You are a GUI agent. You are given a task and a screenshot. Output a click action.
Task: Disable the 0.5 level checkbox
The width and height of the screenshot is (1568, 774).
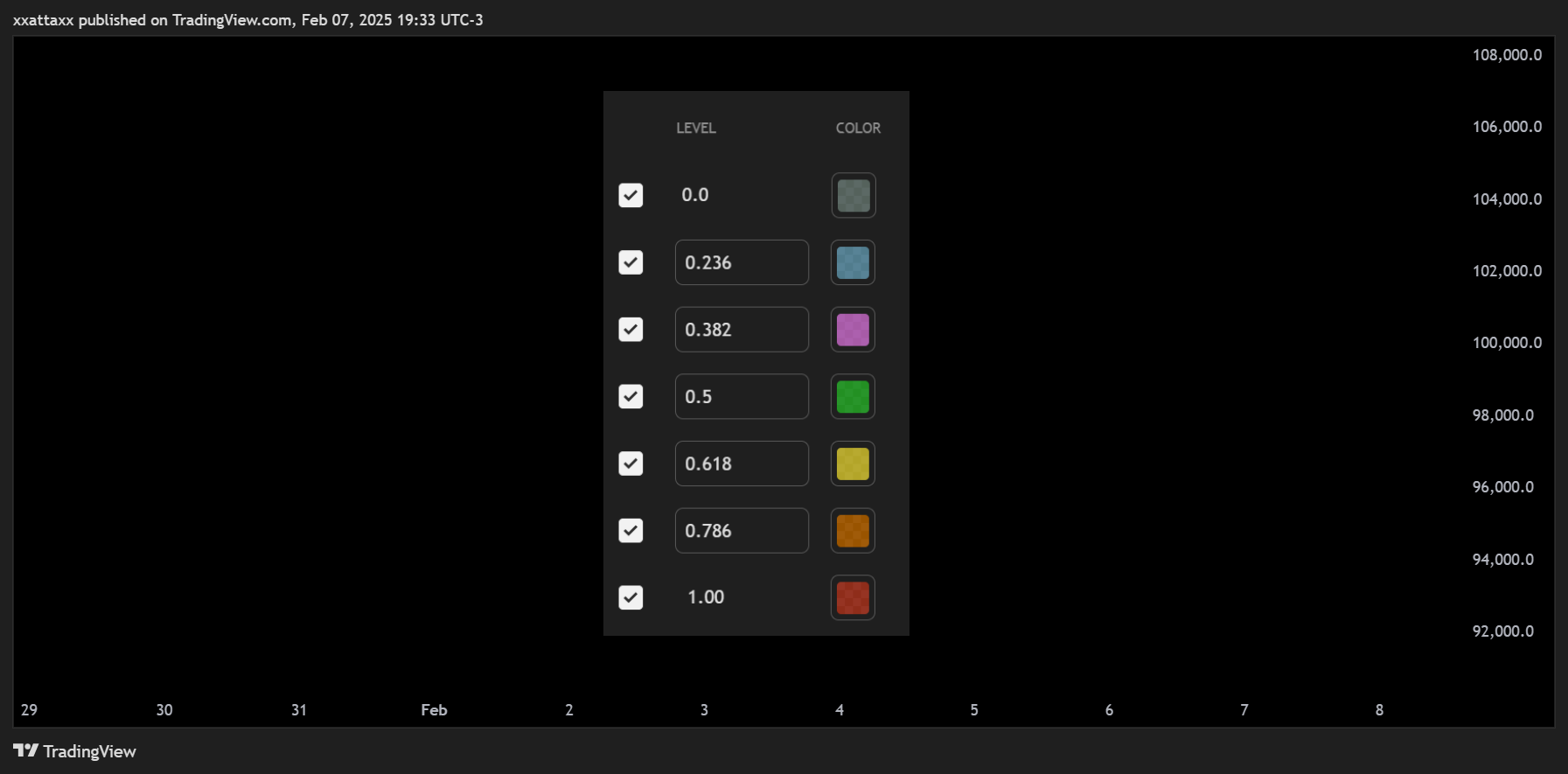631,396
